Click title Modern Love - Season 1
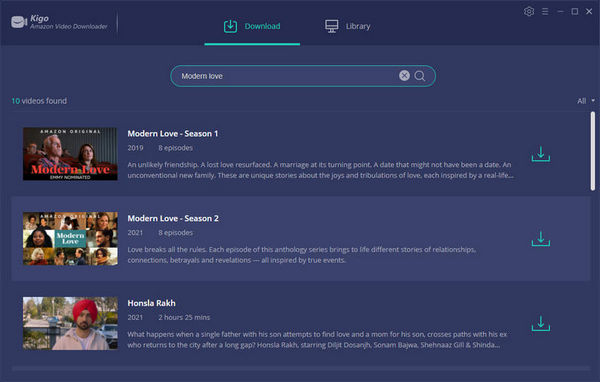 click(x=173, y=134)
